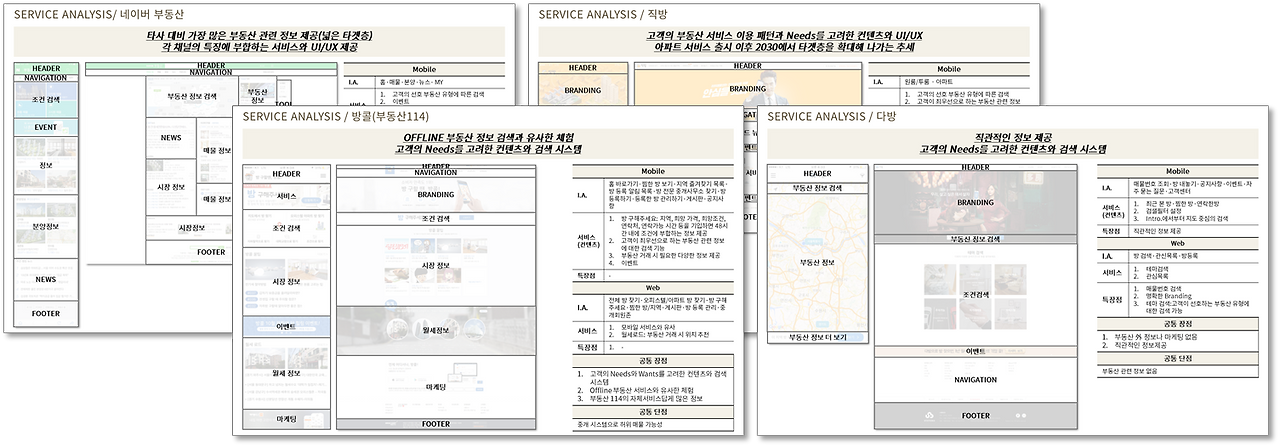Click the Mobile table header on the 직방 slide
1280x447 pixels.
950,69
